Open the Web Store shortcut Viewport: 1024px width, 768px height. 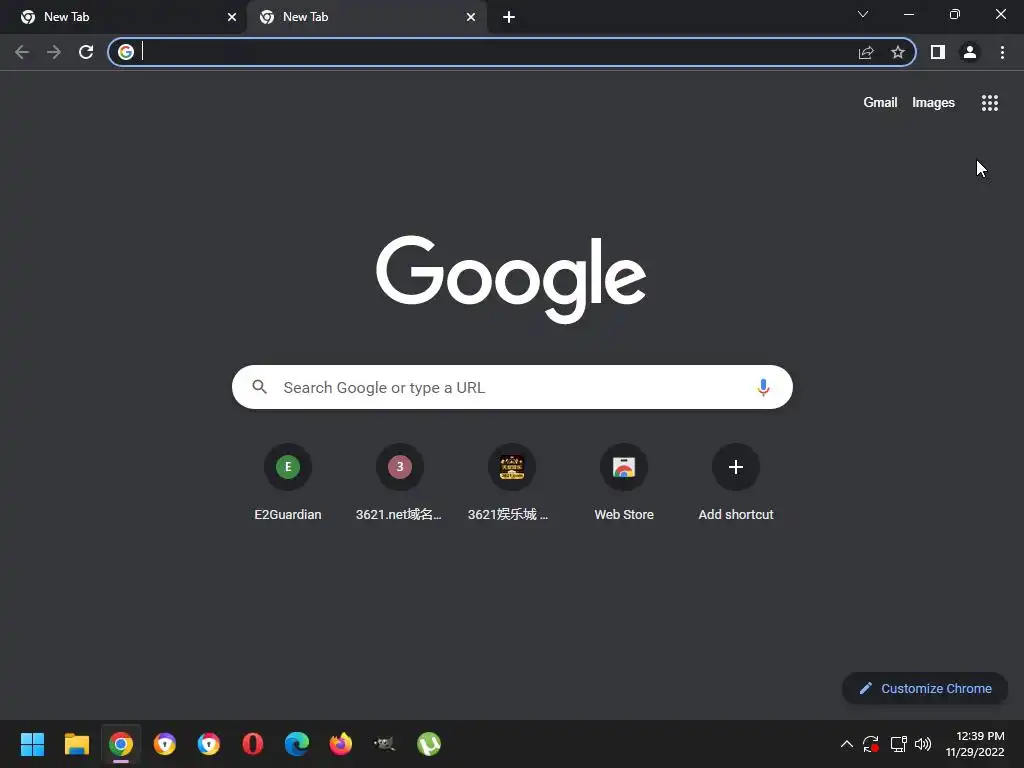[x=624, y=483]
